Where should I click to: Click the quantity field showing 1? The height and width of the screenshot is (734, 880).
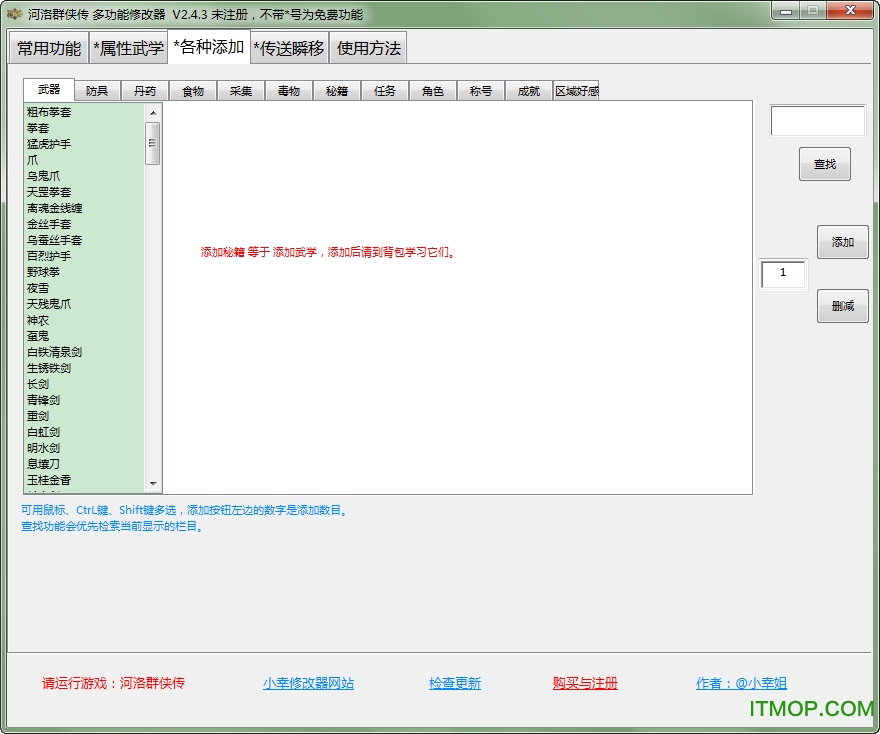click(x=783, y=273)
